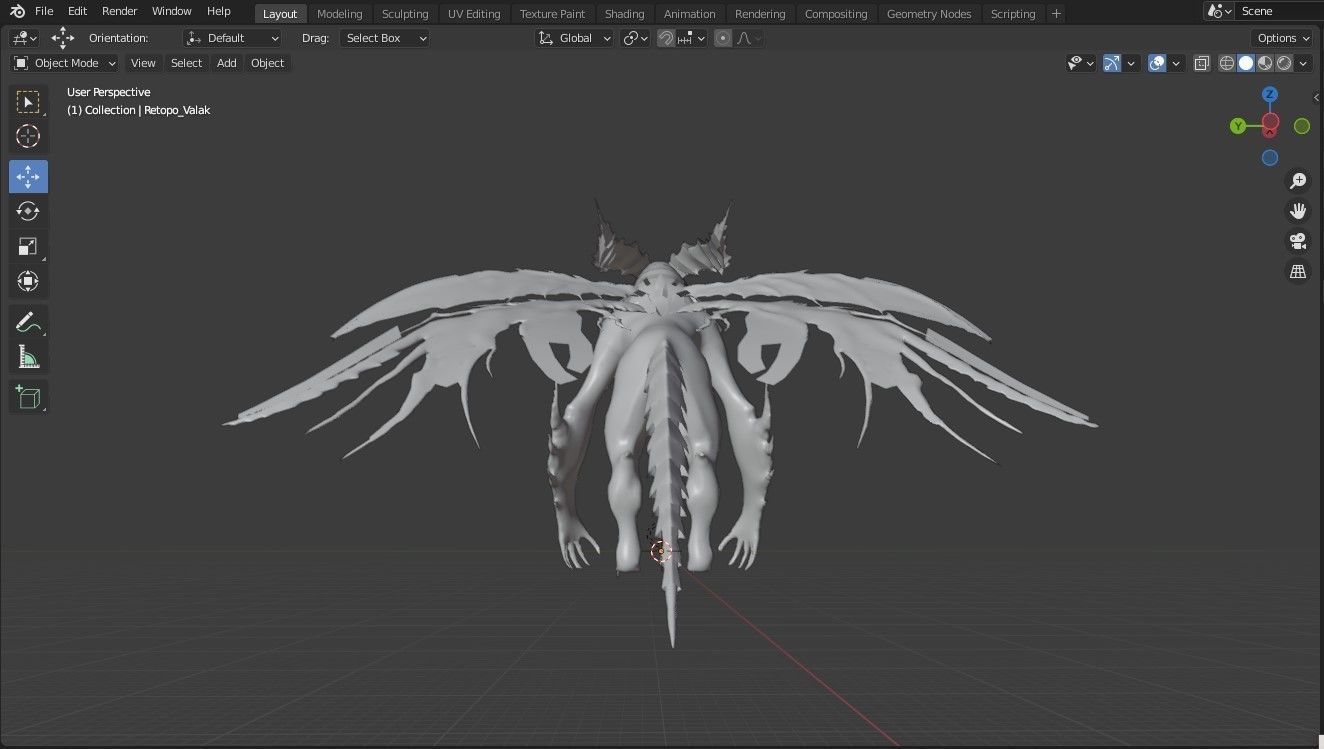Viewport: 1324px width, 749px height.
Task: Activate the 3D Cursor tool
Action: 28,136
